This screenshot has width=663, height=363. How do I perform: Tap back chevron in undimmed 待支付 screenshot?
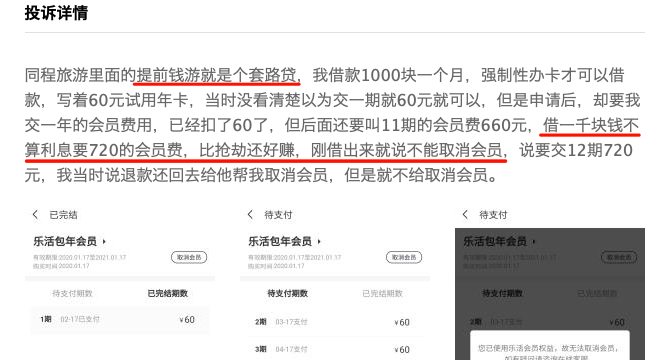click(250, 214)
